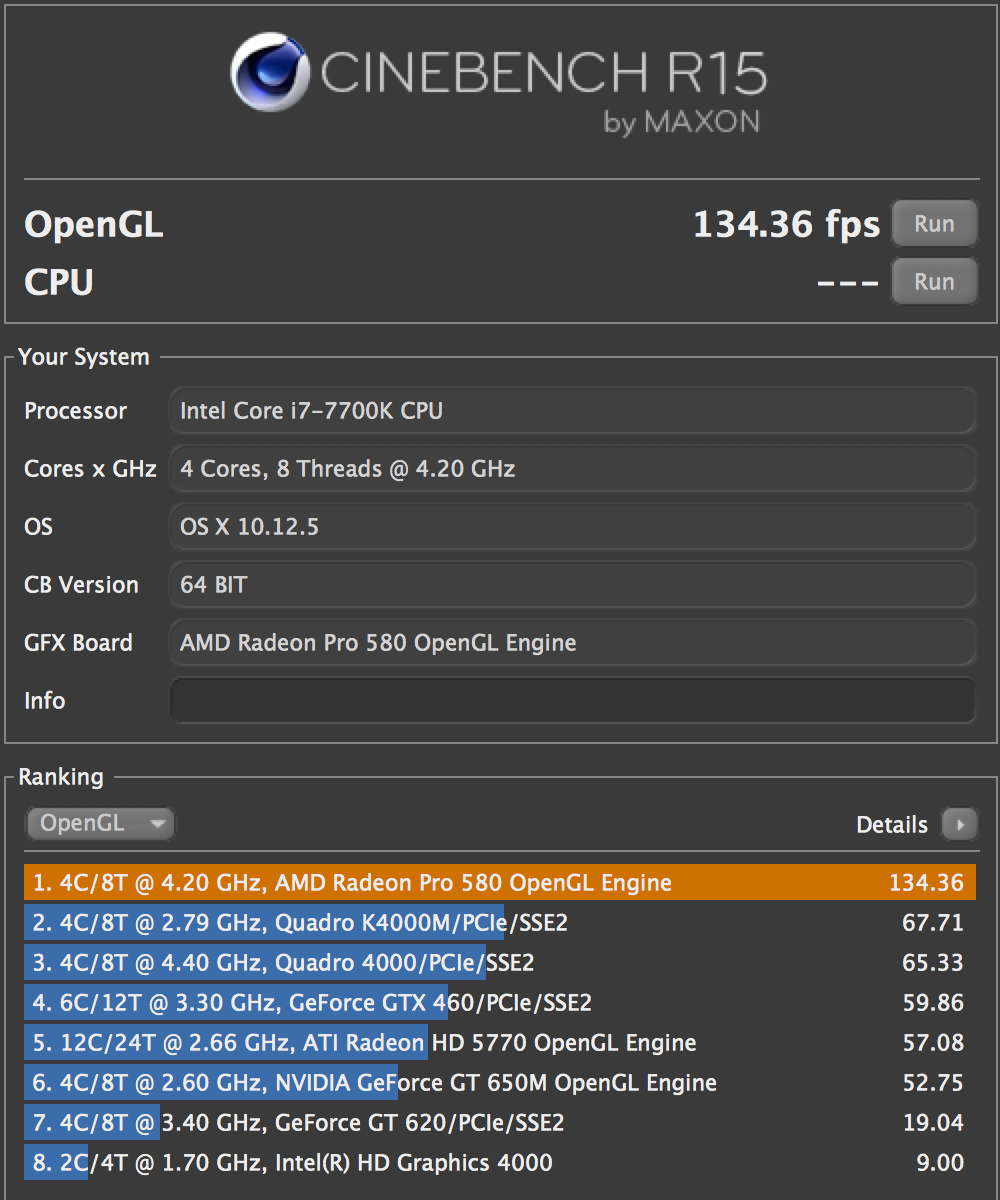Run the OpenGL benchmark test
The image size is (1000, 1200).
pyautogui.click(x=933, y=224)
